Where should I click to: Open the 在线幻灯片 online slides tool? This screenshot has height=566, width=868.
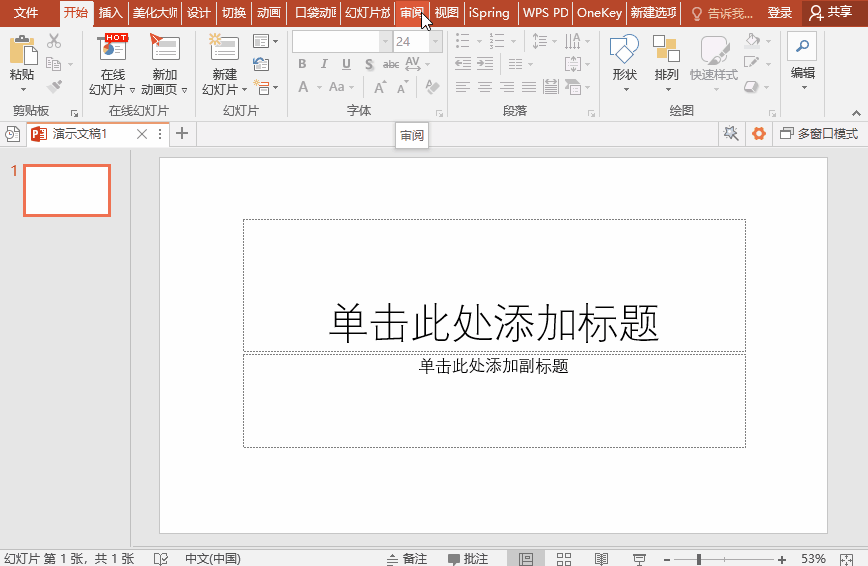[112, 64]
